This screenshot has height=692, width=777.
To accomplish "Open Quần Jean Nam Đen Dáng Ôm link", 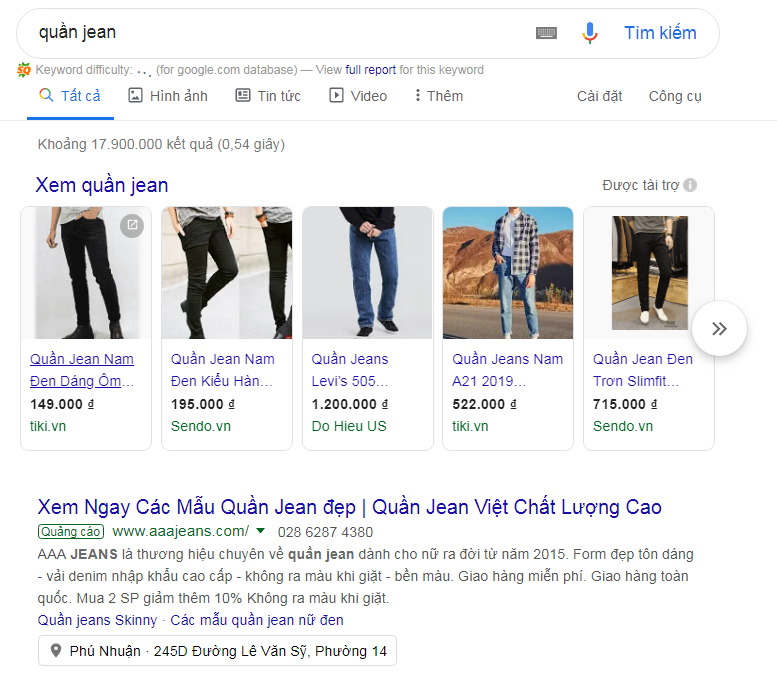I will 82,370.
